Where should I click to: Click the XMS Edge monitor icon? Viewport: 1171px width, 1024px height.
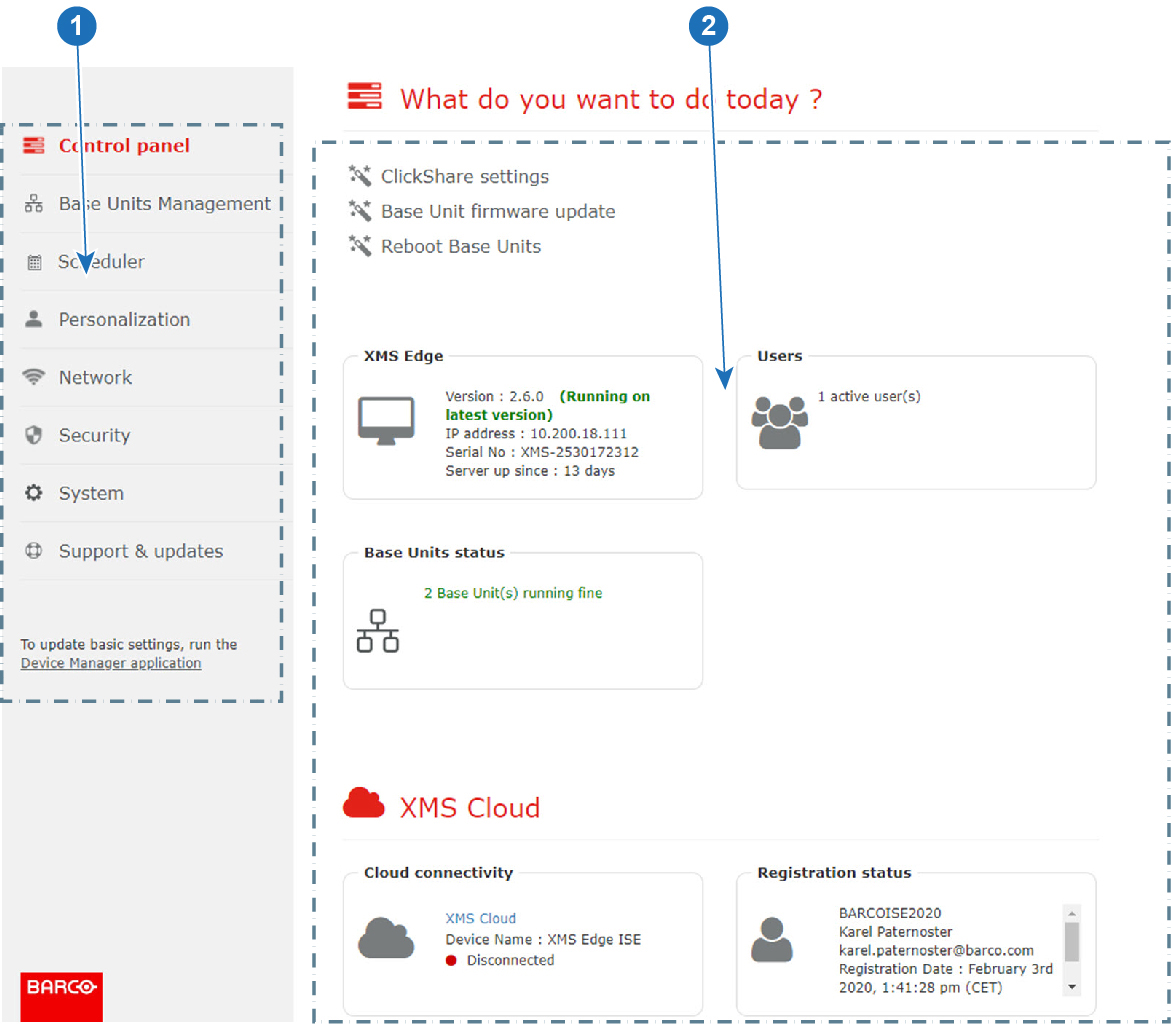[x=386, y=421]
